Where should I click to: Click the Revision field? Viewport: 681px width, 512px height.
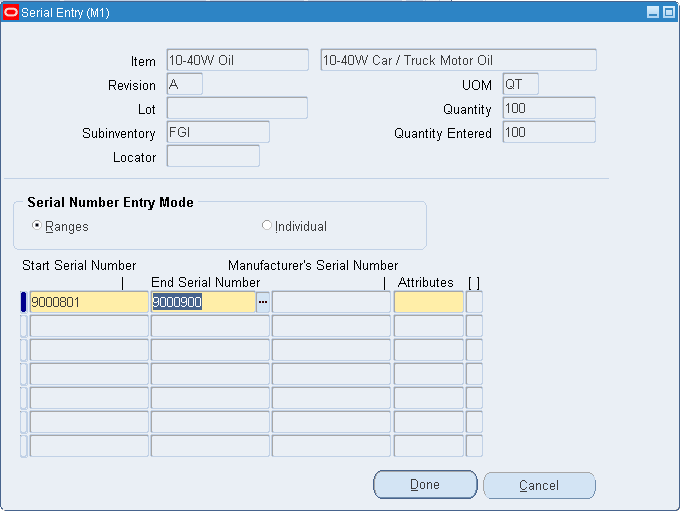(x=185, y=84)
